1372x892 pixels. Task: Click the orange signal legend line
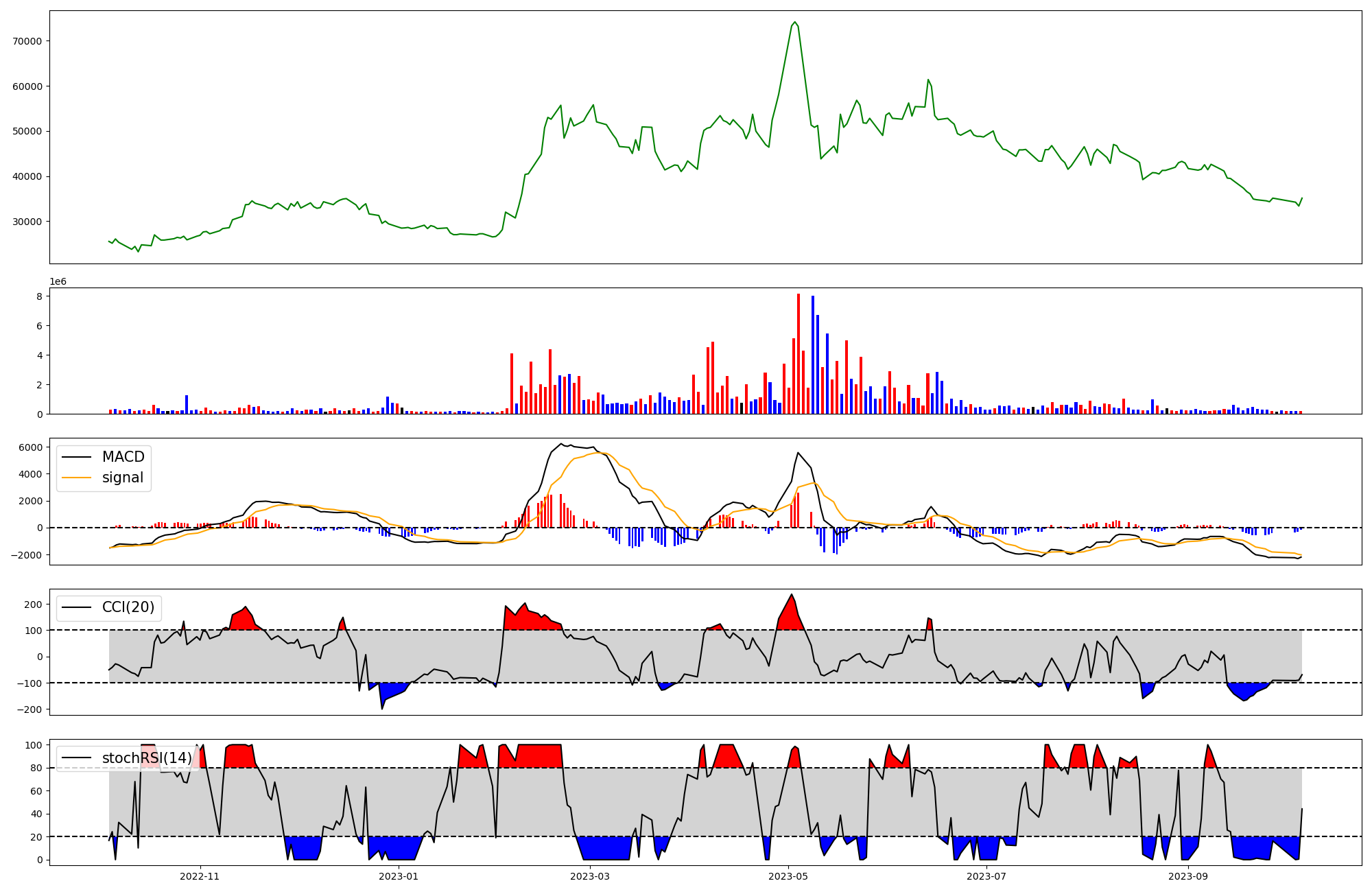coord(76,478)
